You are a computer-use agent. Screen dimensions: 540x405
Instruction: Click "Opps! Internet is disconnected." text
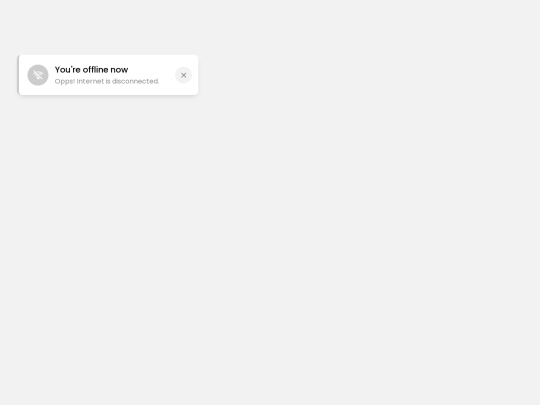point(107,81)
